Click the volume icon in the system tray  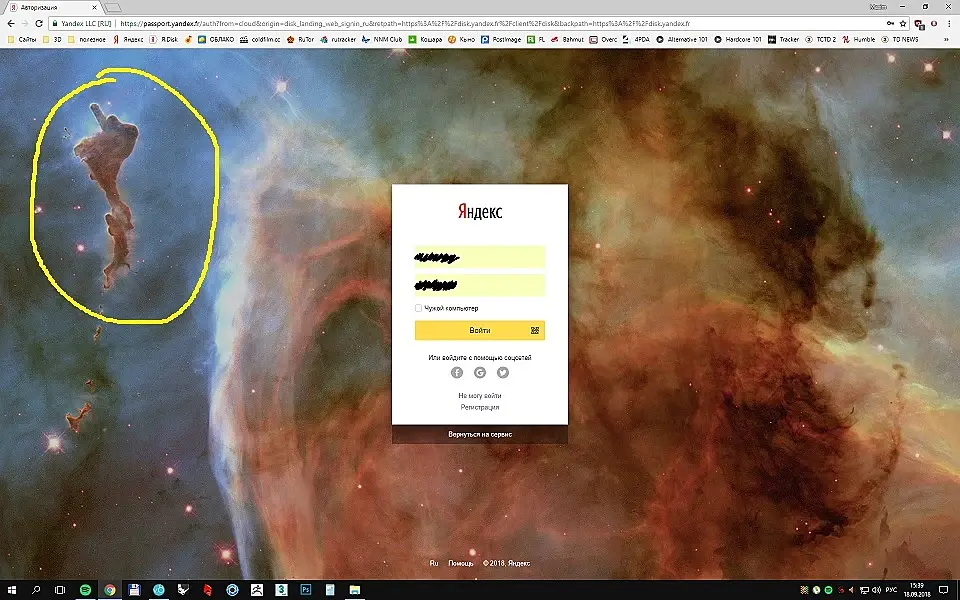point(876,590)
